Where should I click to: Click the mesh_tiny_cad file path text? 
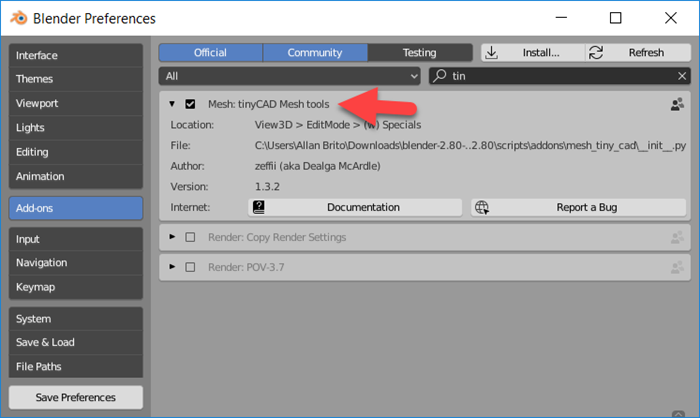pyautogui.click(x=470, y=146)
